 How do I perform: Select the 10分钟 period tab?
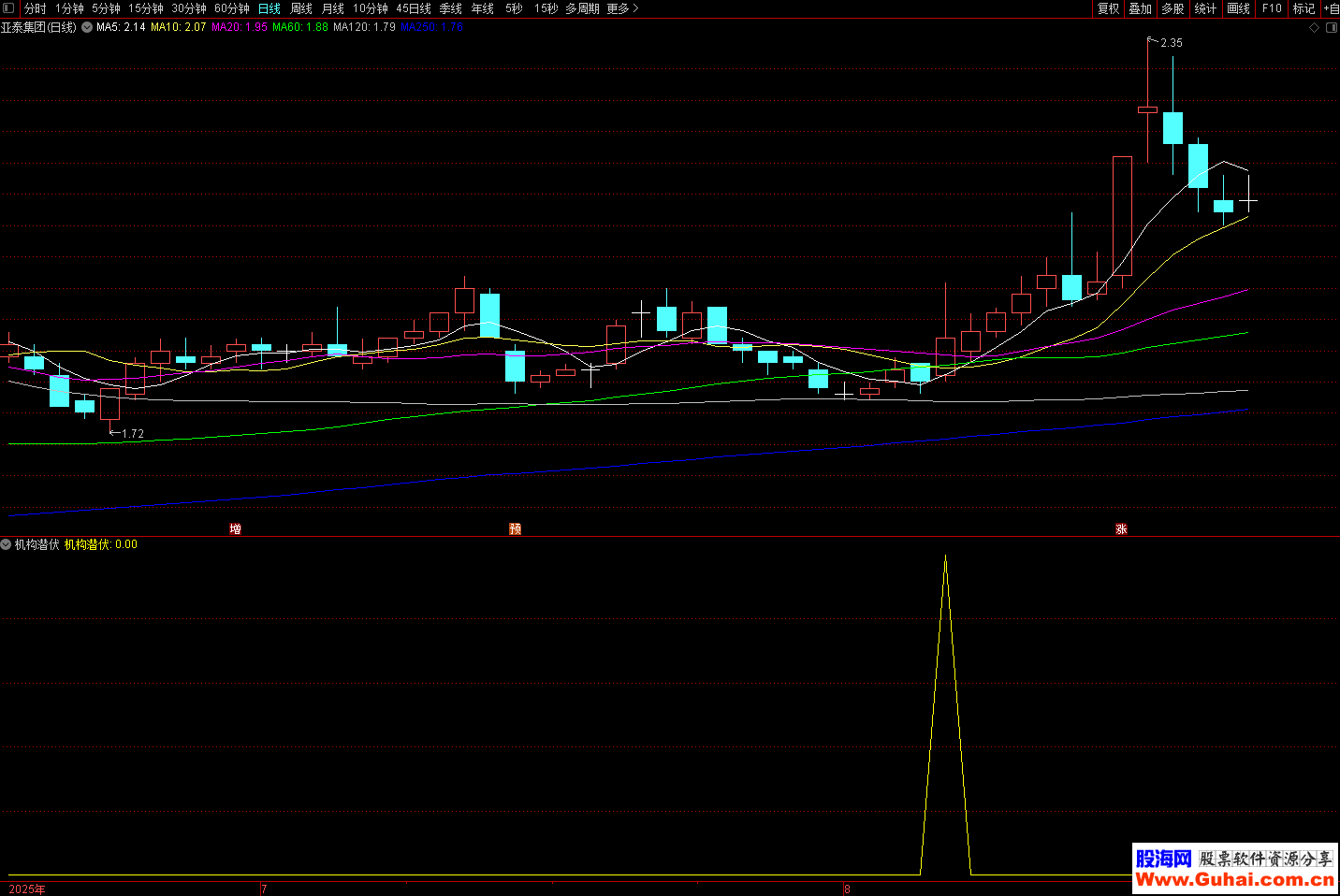(x=371, y=8)
